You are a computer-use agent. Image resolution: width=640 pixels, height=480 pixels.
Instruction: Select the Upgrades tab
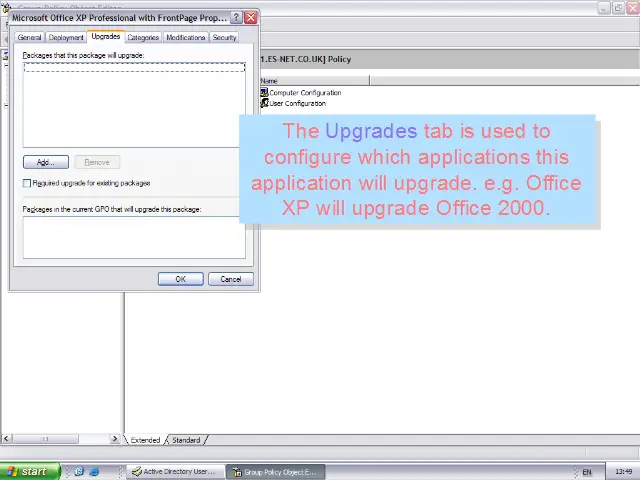[x=105, y=36]
